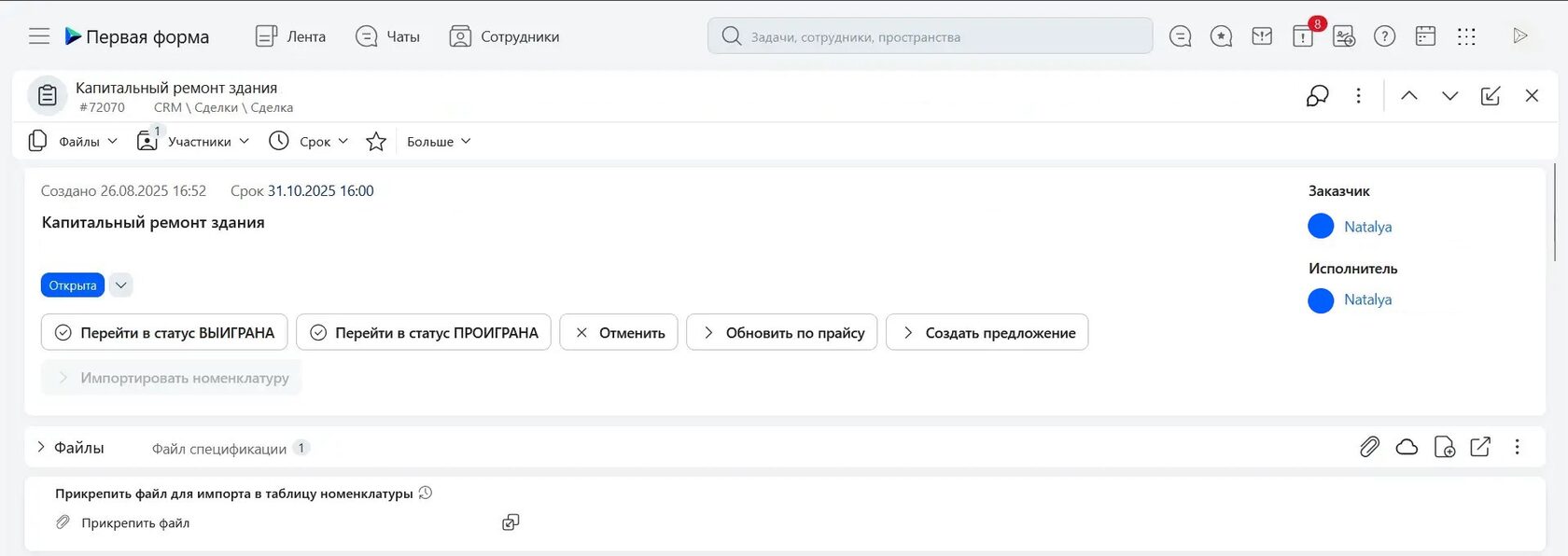Open the calendar icon
The image size is (1568, 556).
pyautogui.click(x=1426, y=36)
